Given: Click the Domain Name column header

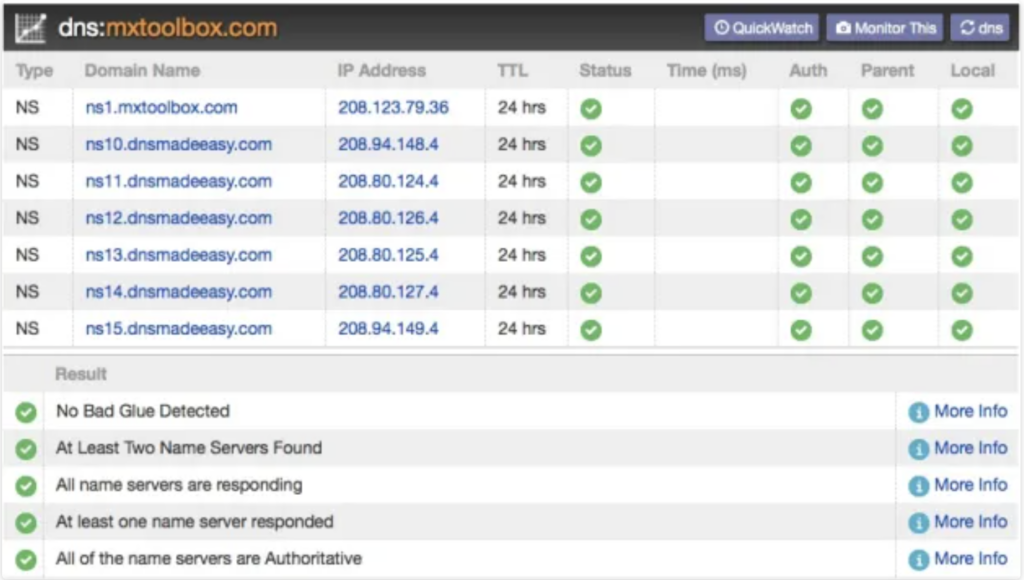Looking at the screenshot, I should [x=142, y=71].
